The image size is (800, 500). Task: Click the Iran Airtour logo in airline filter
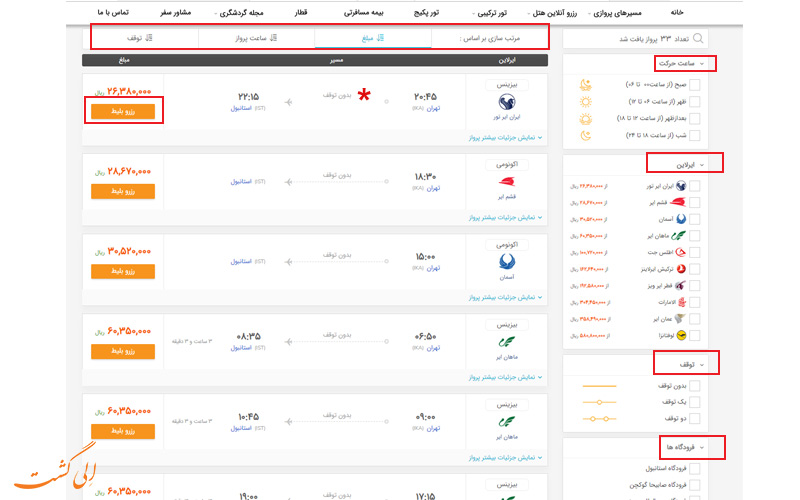click(681, 186)
